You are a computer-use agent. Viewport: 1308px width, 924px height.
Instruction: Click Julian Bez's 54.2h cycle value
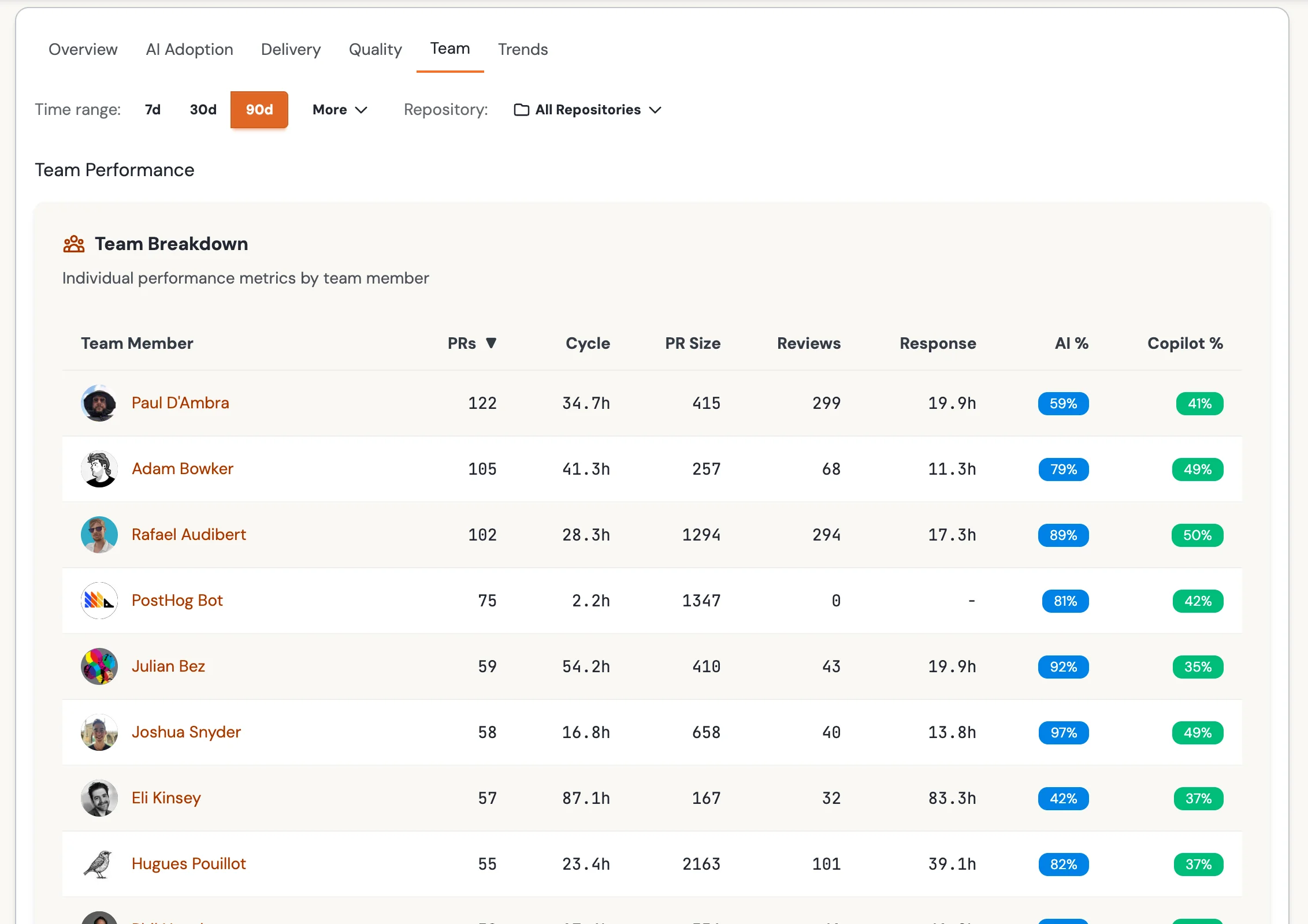click(x=586, y=666)
